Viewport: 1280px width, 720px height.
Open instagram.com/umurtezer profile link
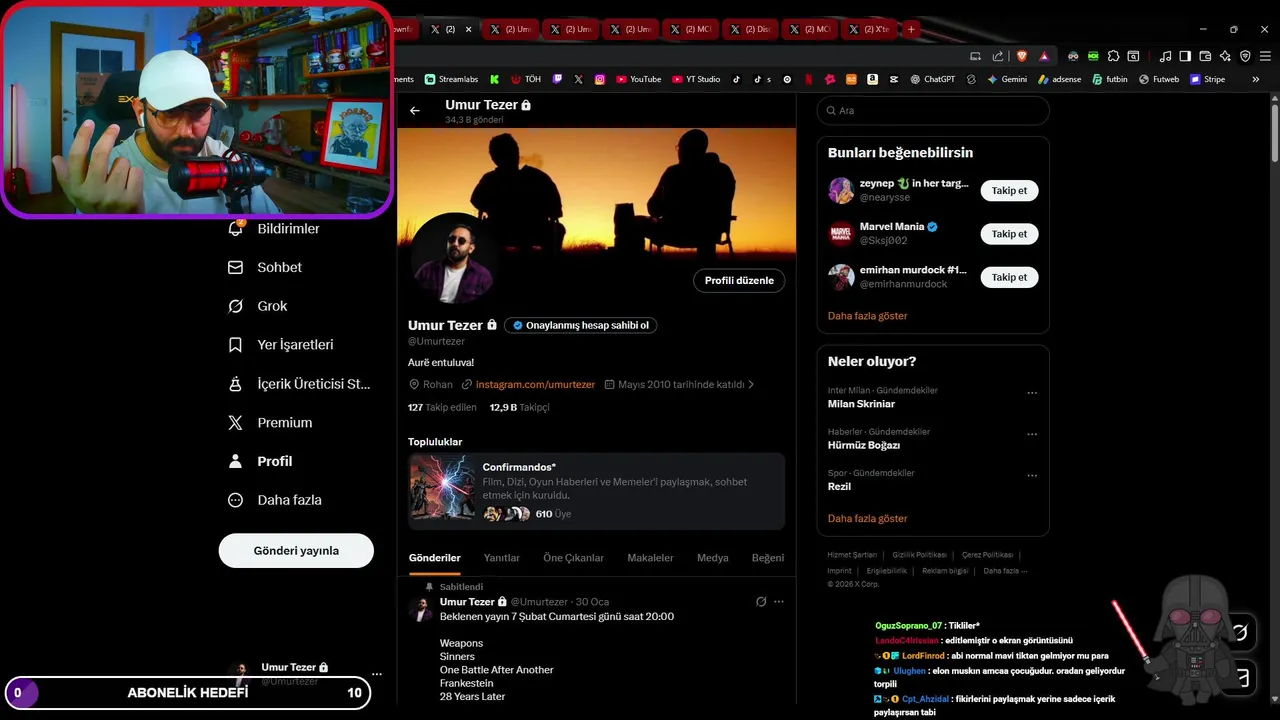click(535, 384)
